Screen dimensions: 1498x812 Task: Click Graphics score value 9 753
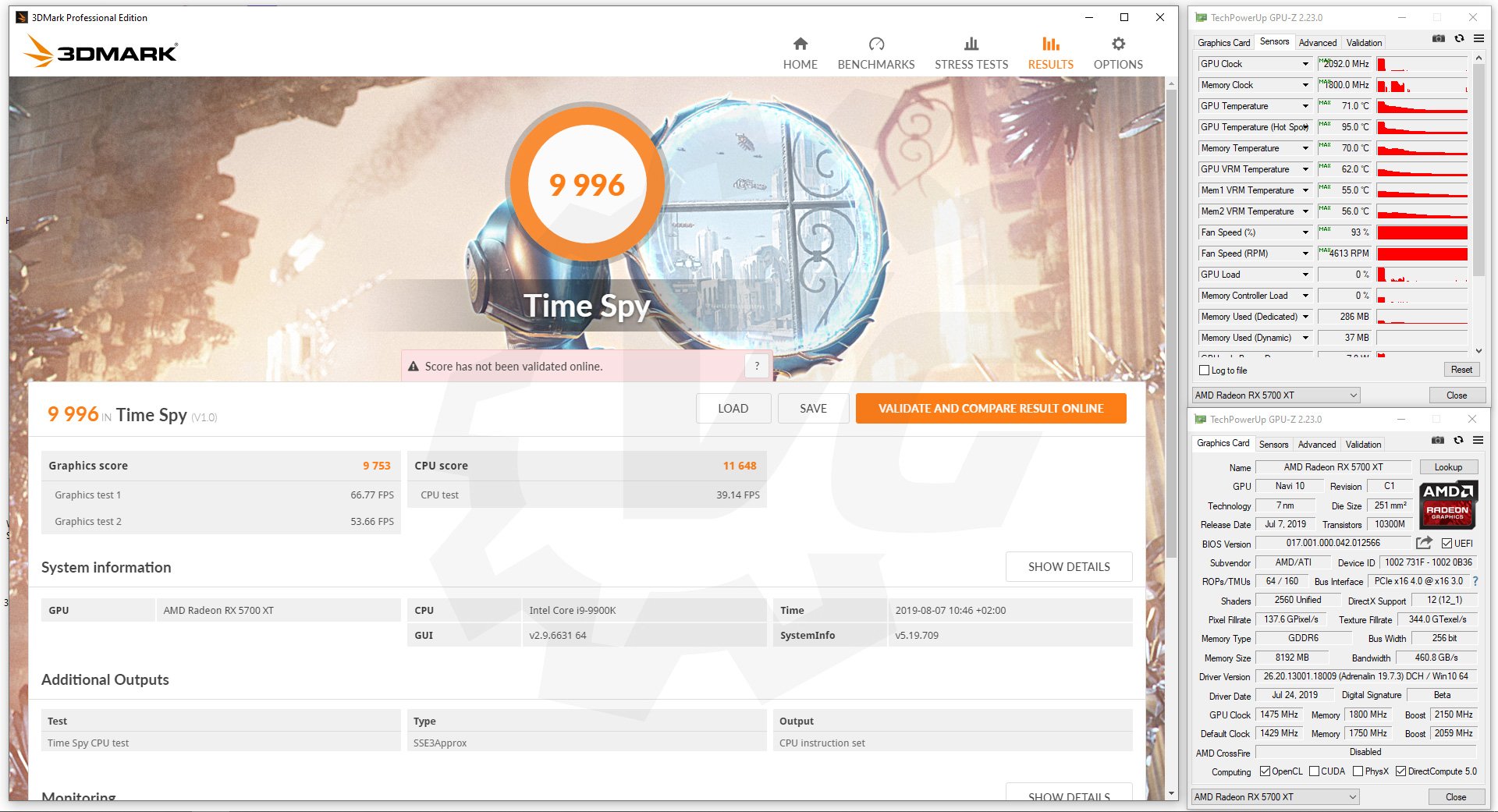point(376,466)
